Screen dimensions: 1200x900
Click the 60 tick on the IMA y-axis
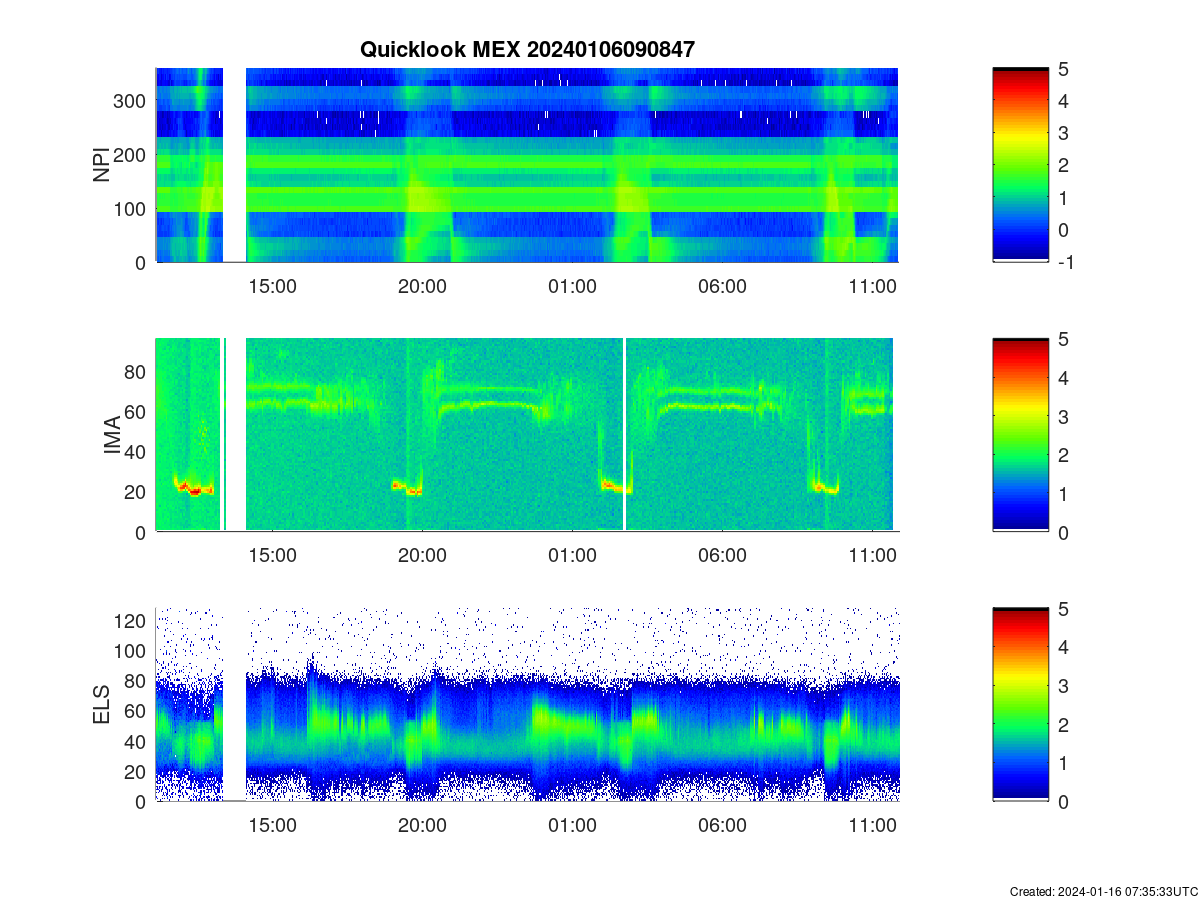(136, 412)
